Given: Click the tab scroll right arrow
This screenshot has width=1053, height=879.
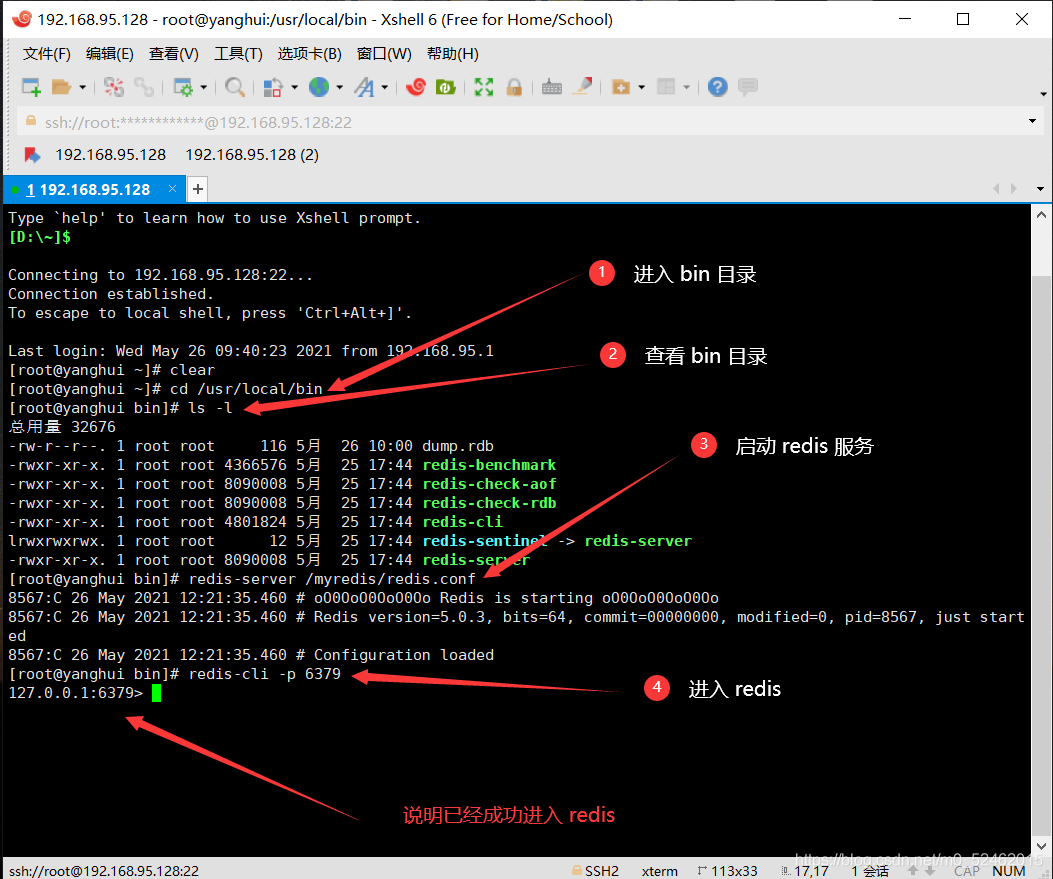Looking at the screenshot, I should coord(1014,189).
